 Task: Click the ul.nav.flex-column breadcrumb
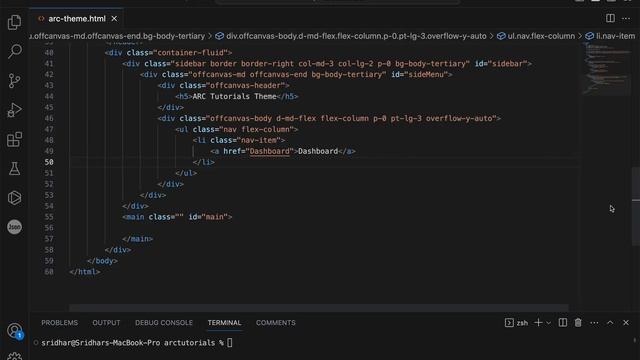coord(536,36)
